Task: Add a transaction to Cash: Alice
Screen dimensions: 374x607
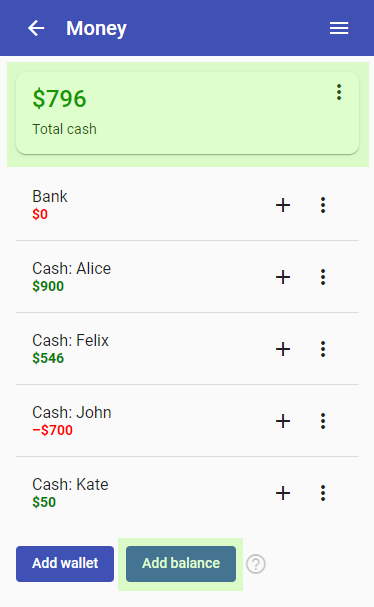Action: [283, 277]
